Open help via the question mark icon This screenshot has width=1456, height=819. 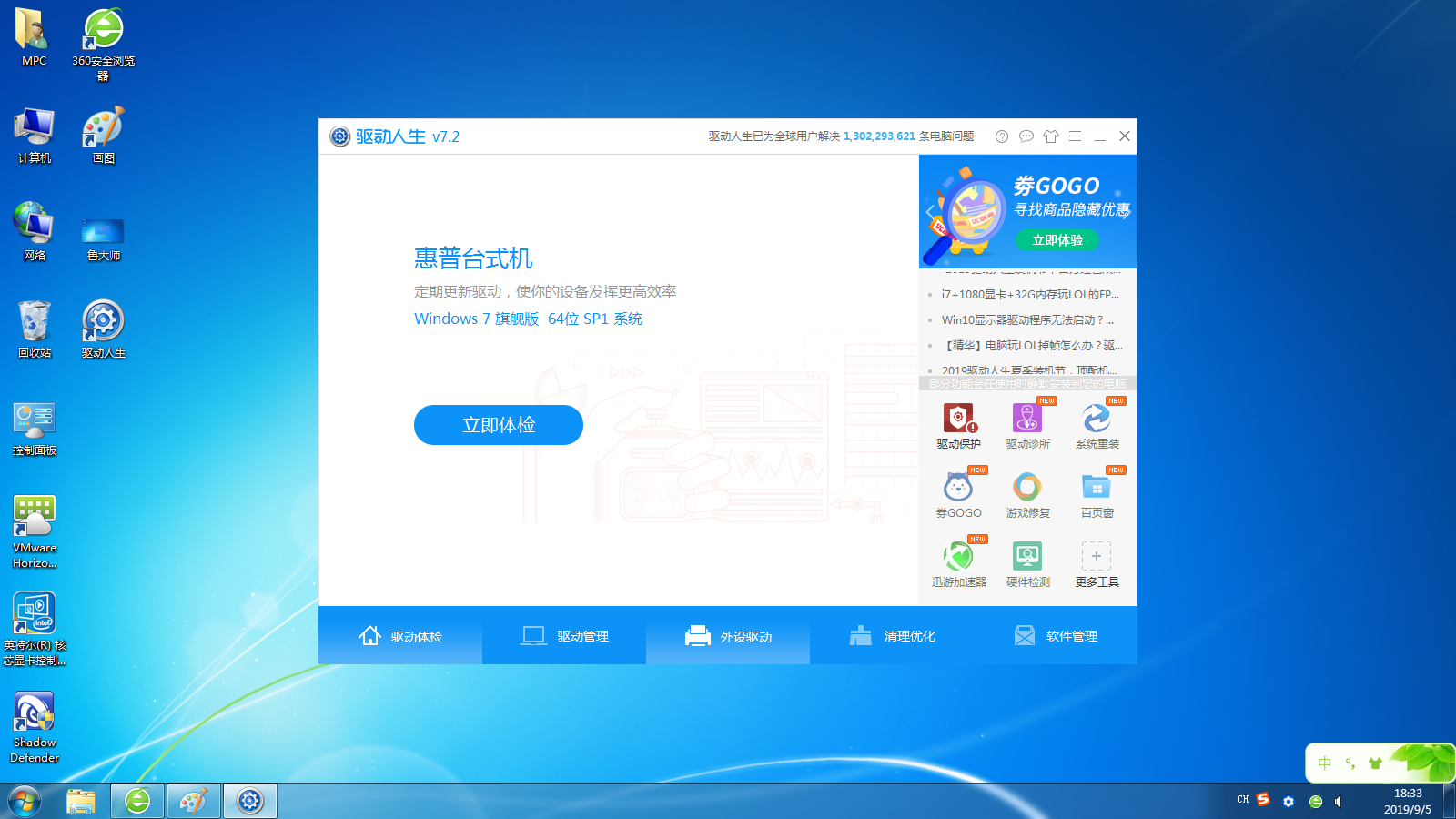(x=1002, y=136)
